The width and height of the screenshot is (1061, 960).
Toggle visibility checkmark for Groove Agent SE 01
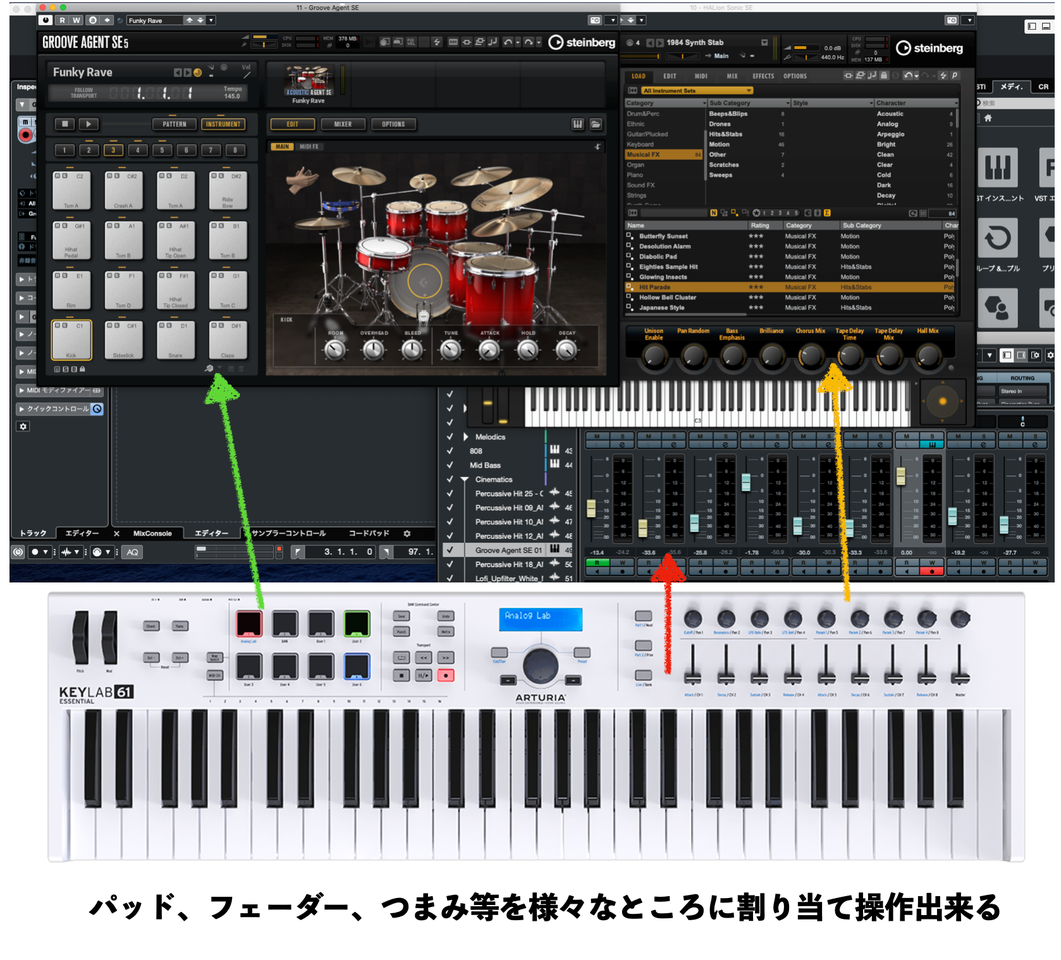point(449,550)
